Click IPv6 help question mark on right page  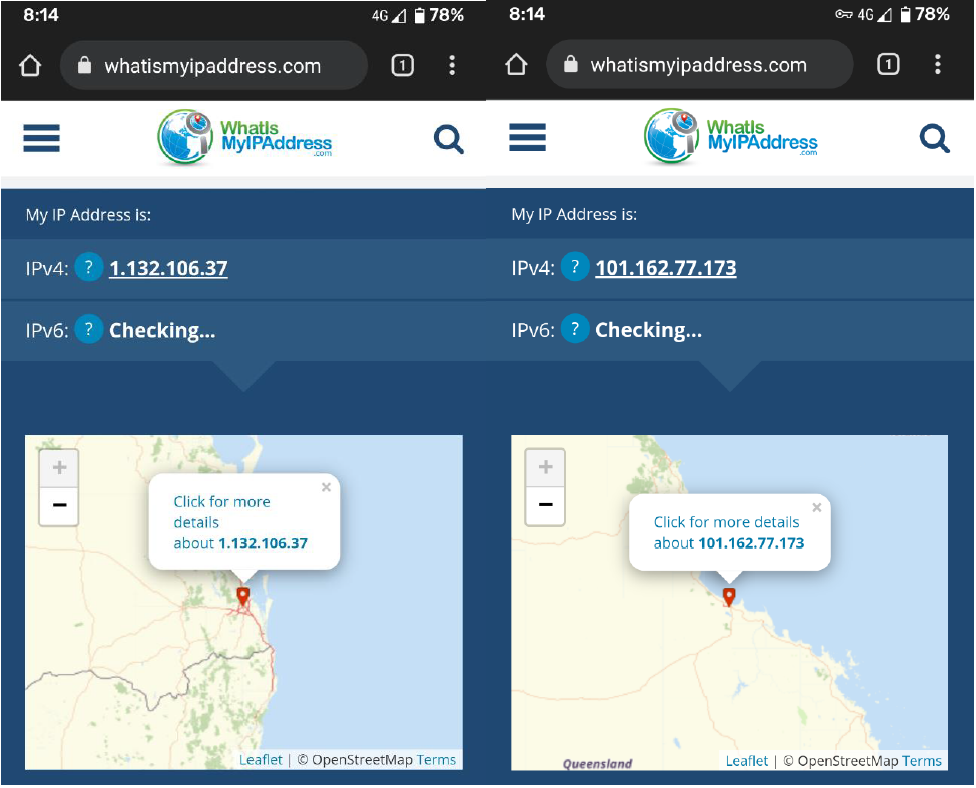pos(575,329)
